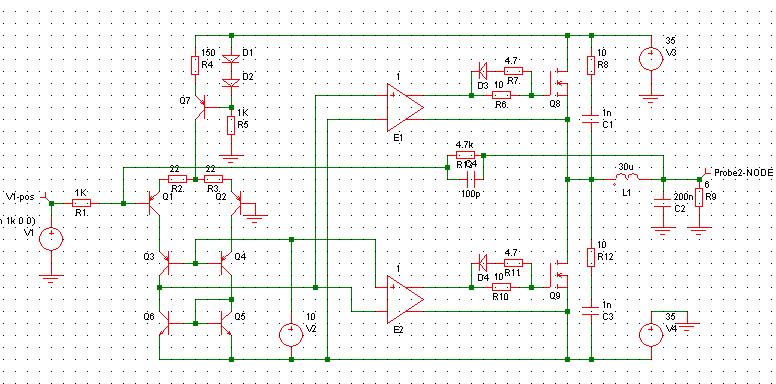Select transistor Q4 symbol
Screen dimensions: 776x384
pyautogui.click(x=226, y=263)
